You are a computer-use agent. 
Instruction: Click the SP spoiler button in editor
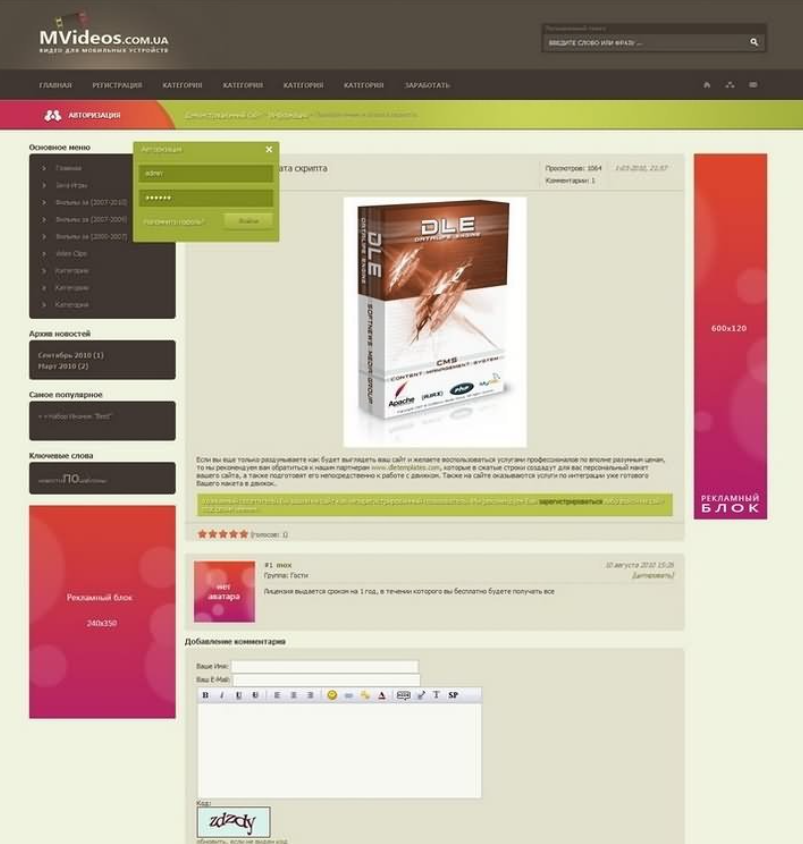click(453, 695)
